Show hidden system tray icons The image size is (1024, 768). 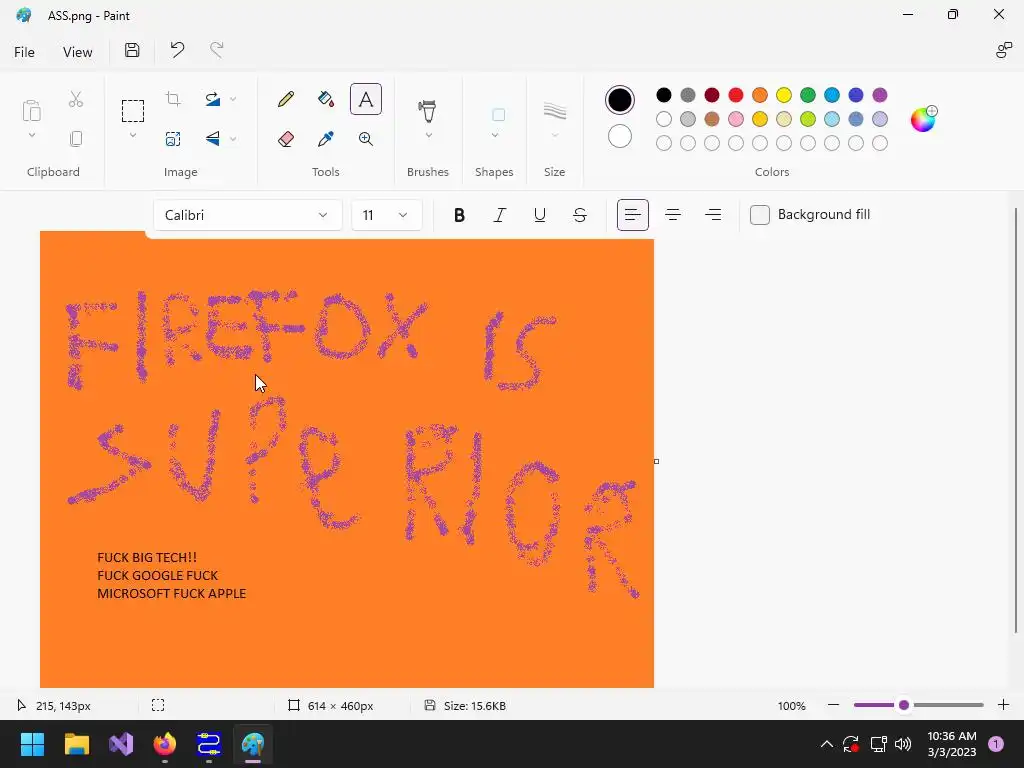pos(826,744)
